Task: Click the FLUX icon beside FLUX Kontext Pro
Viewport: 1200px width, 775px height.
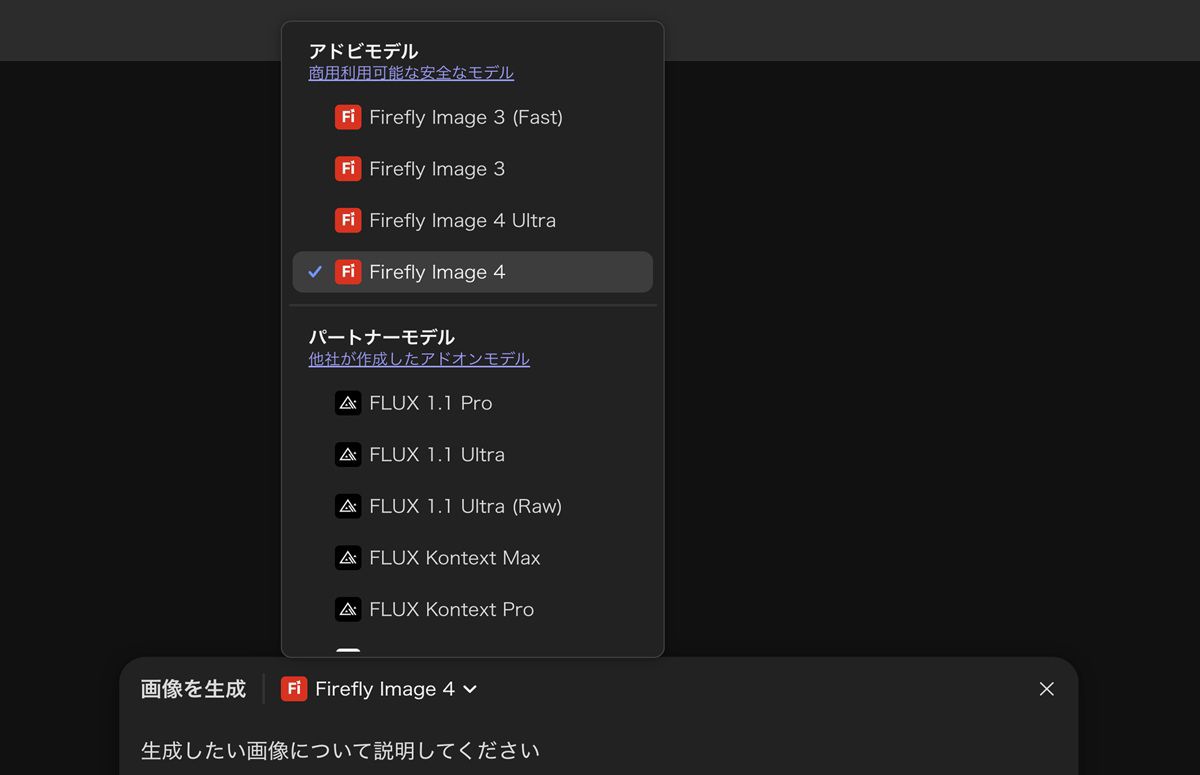Action: point(347,609)
